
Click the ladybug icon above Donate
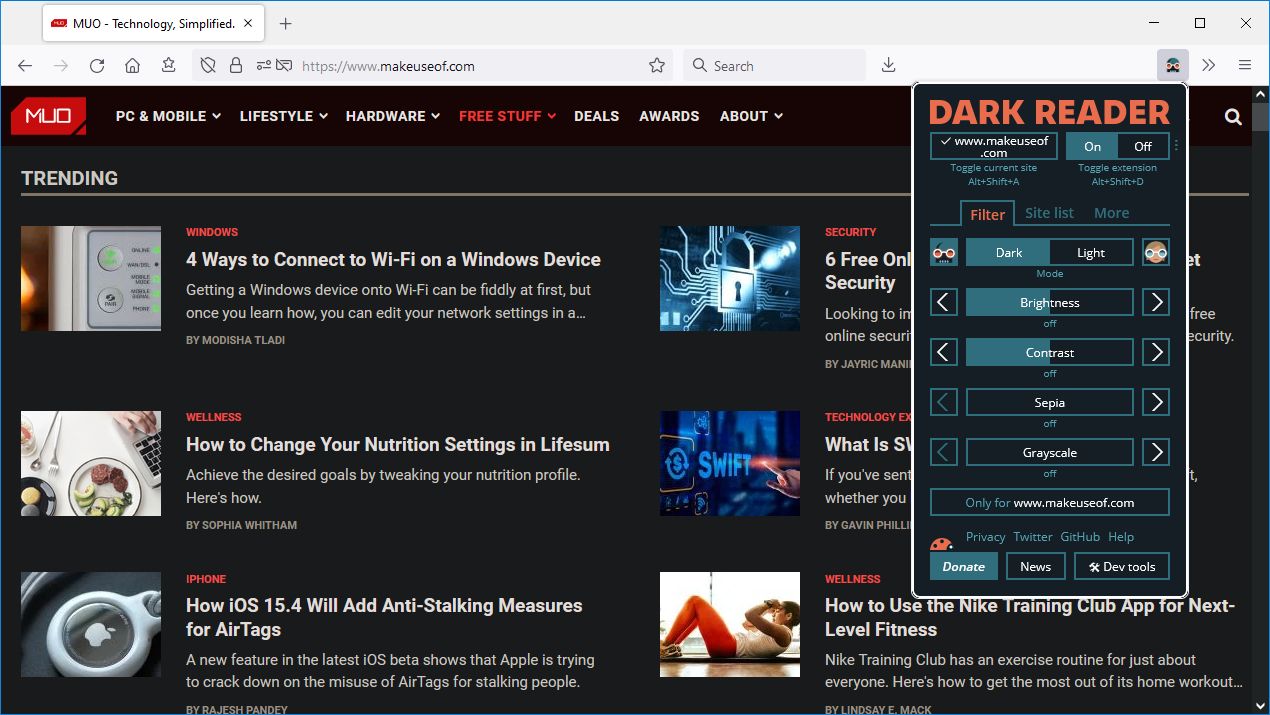(940, 543)
